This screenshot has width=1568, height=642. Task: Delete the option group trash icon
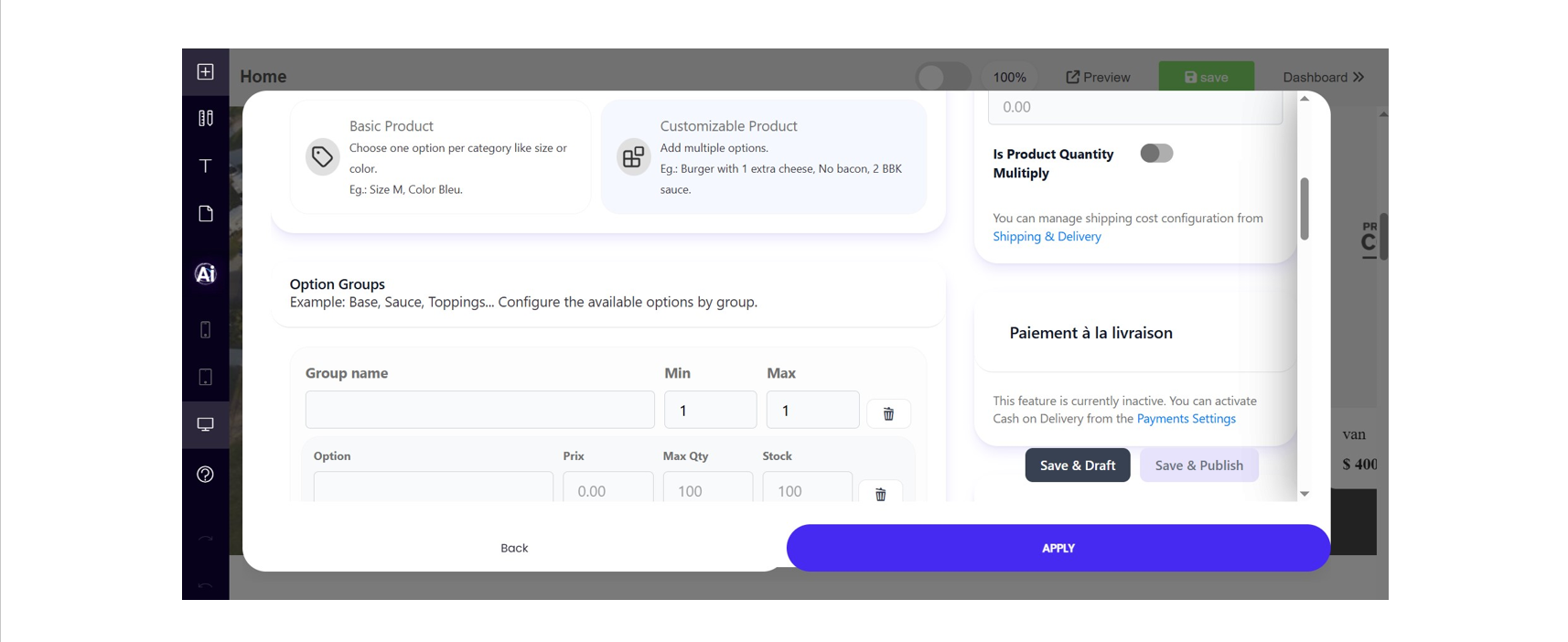coord(888,413)
